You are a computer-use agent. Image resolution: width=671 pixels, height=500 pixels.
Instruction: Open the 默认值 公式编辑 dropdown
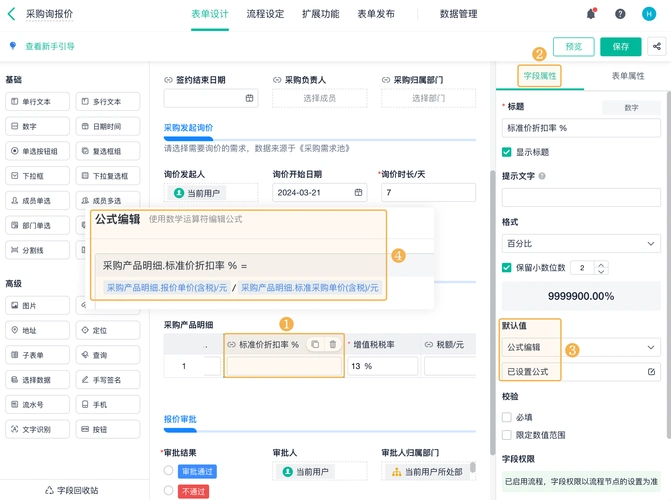[x=581, y=347]
